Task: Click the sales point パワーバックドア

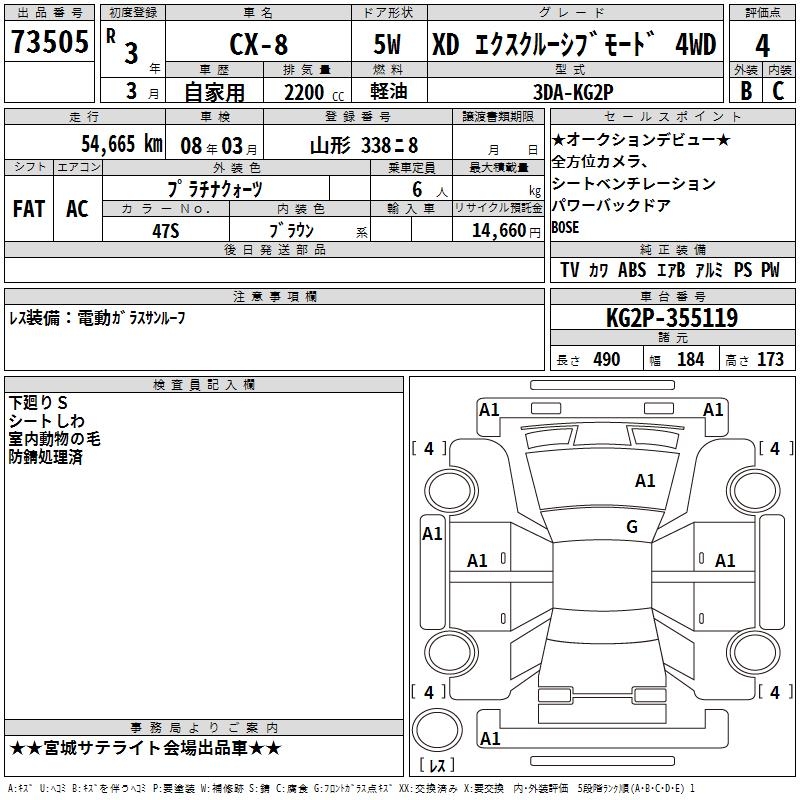Action: [x=611, y=205]
